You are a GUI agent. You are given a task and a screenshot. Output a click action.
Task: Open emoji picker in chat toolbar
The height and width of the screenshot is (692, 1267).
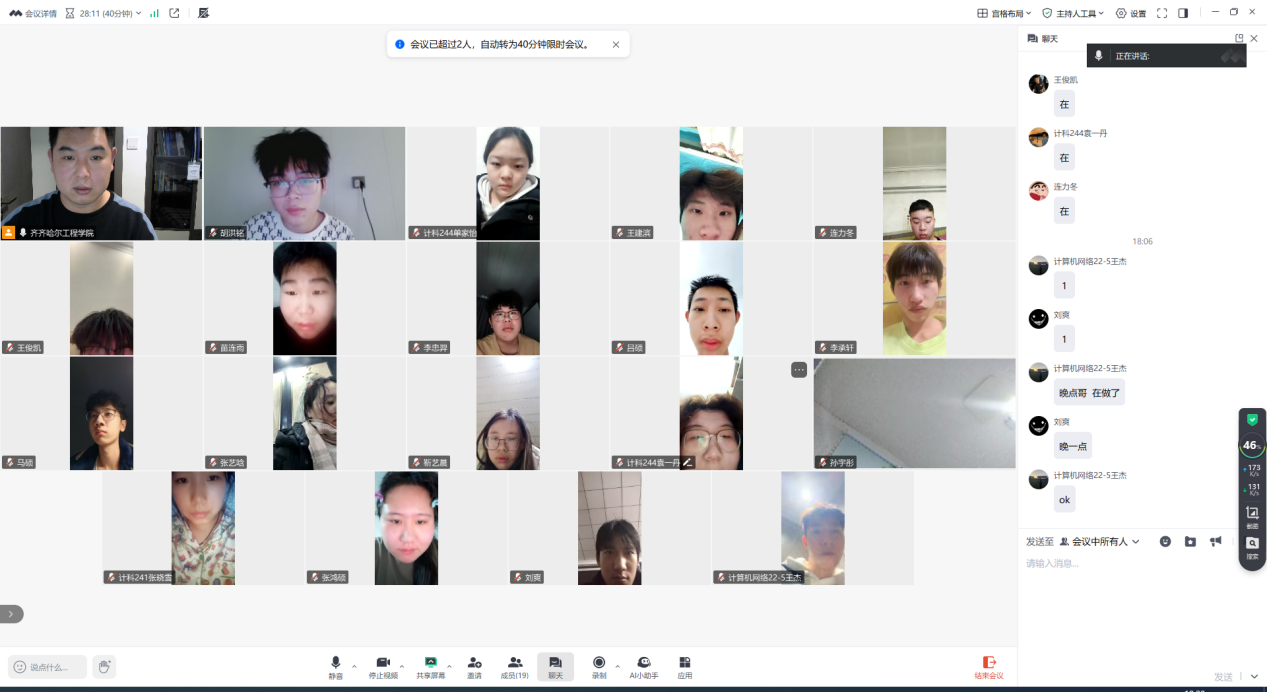pos(1165,541)
